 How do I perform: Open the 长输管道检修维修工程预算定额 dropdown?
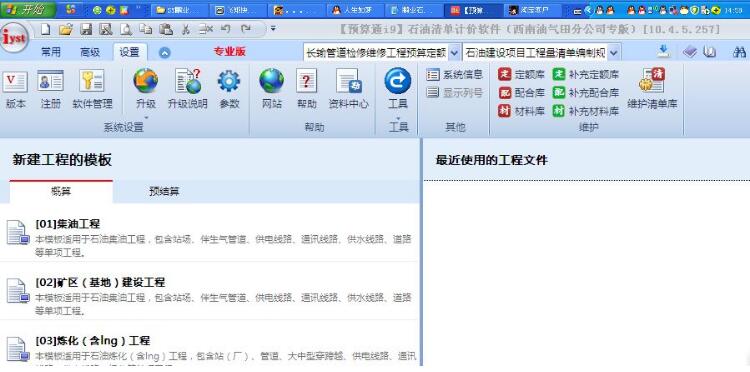tap(454, 53)
